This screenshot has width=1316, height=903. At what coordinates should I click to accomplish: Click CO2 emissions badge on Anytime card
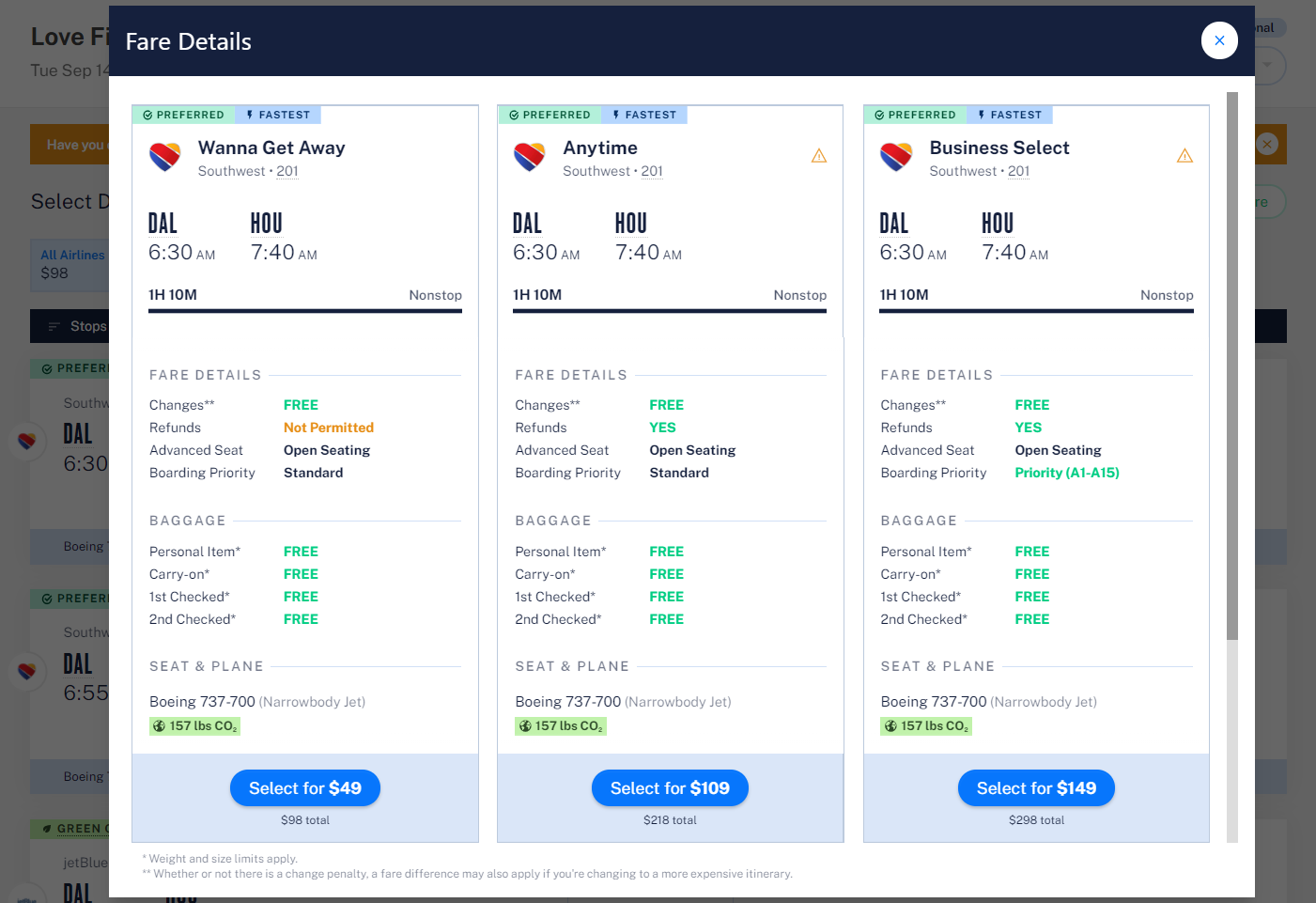(x=561, y=726)
